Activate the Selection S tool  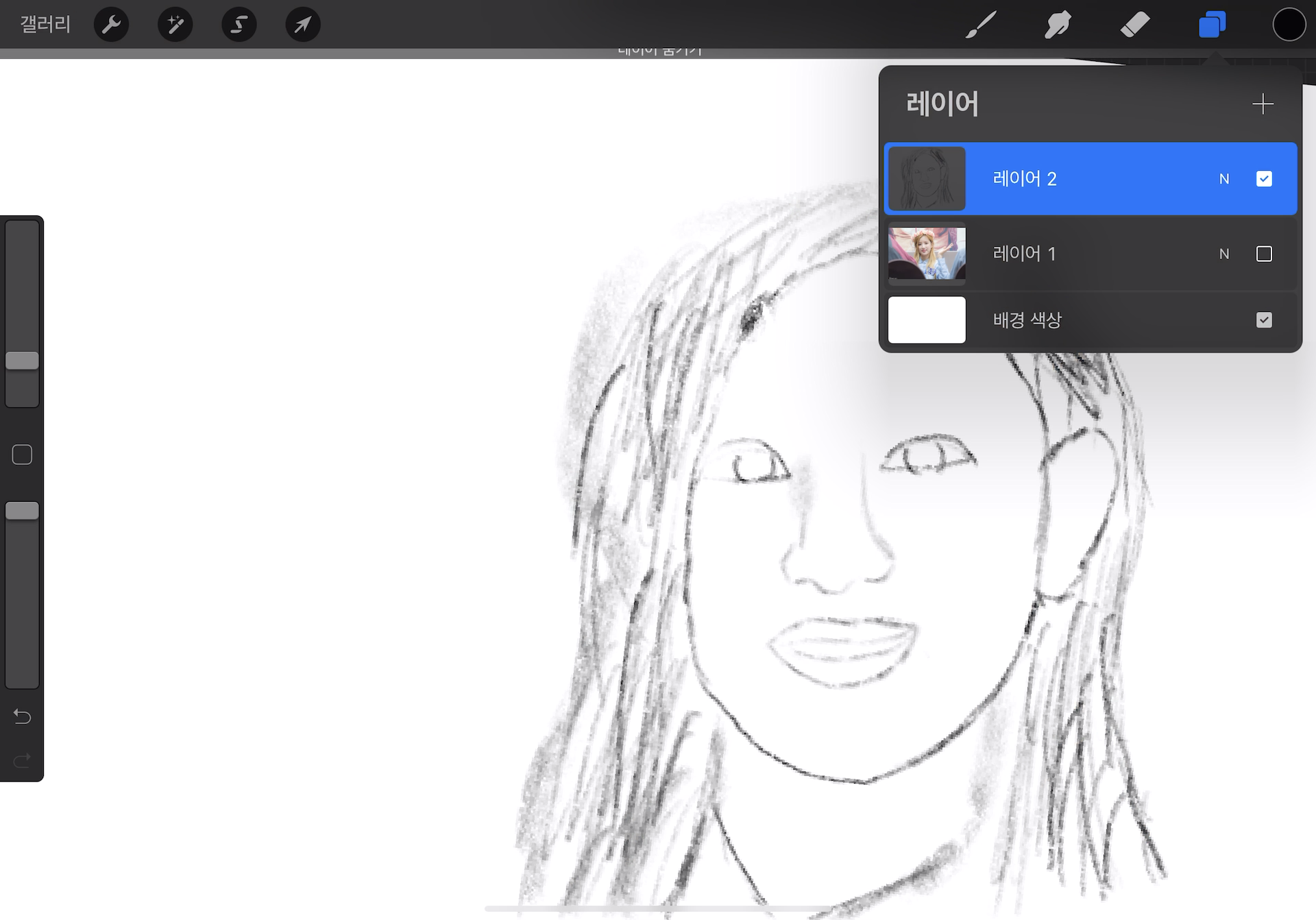(x=239, y=25)
